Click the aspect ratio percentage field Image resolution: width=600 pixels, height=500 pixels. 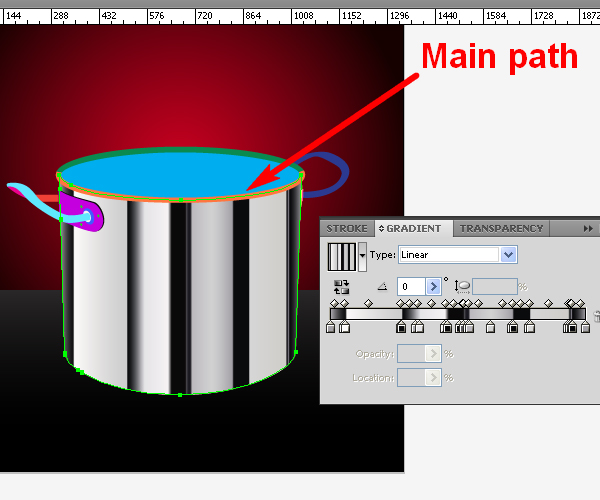coord(495,287)
